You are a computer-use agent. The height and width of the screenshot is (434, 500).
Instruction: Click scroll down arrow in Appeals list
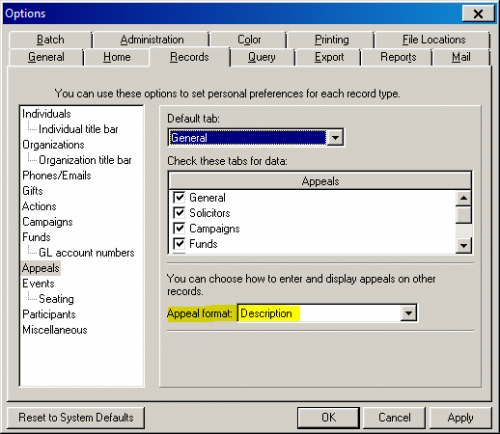point(464,246)
